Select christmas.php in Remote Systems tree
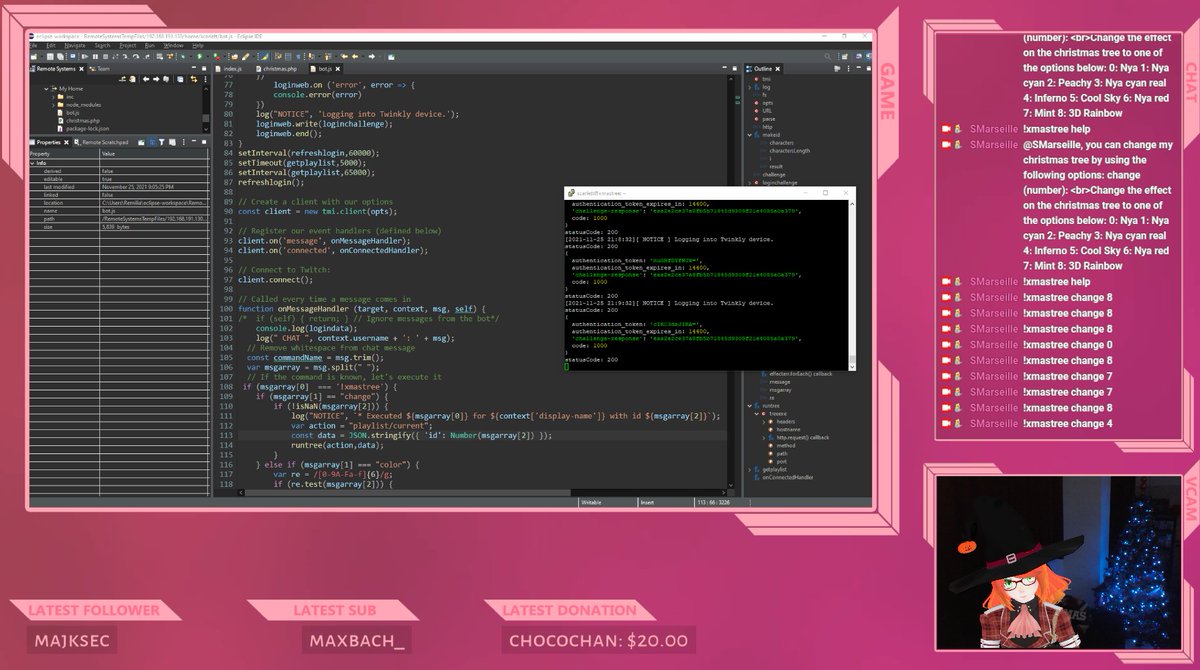 78,121
